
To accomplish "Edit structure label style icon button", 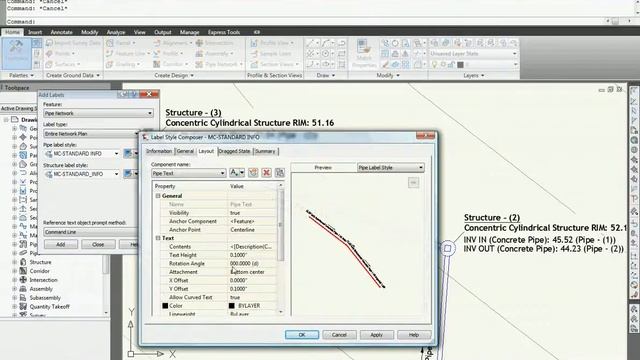I will (128, 174).
